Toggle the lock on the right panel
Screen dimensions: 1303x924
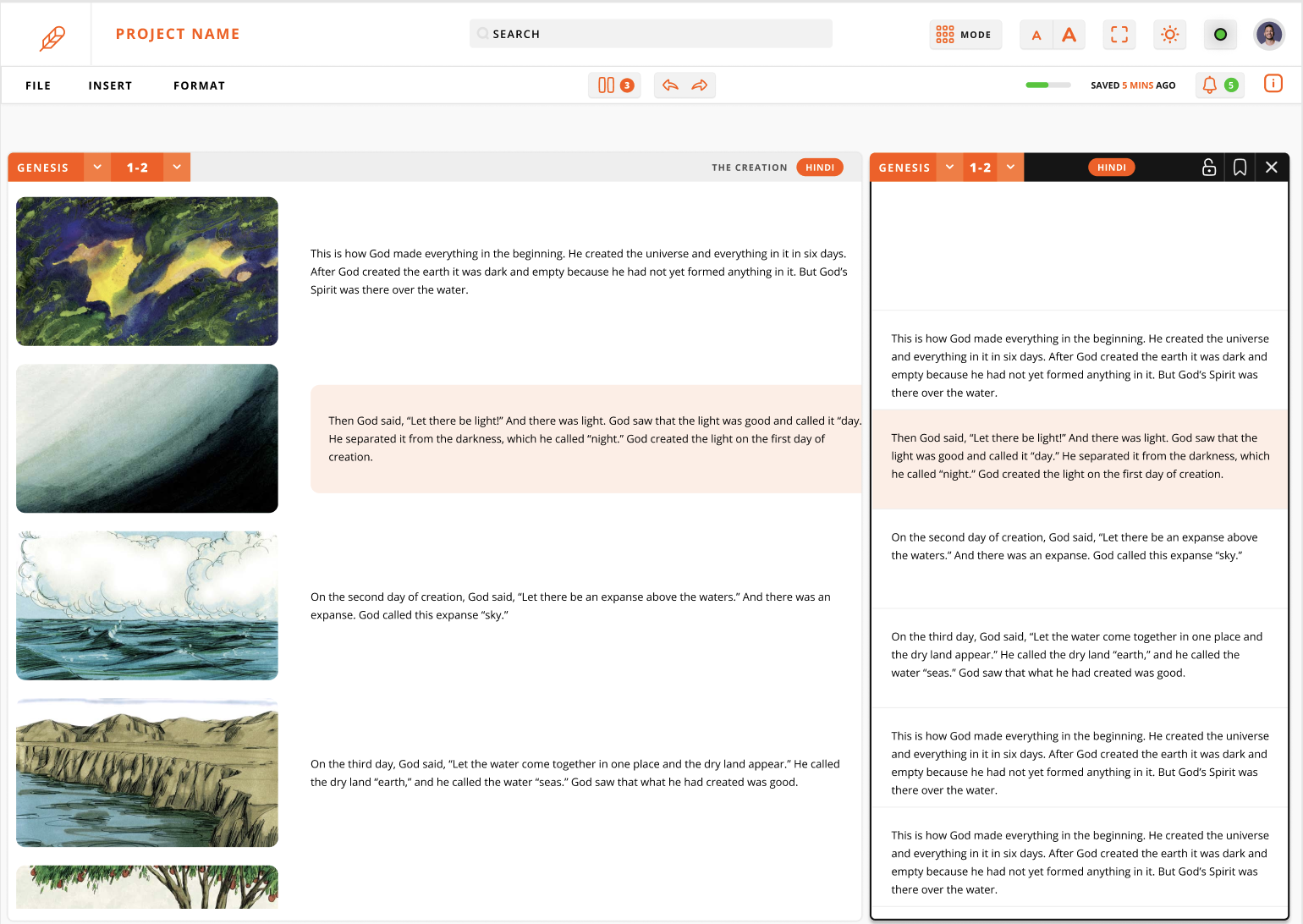click(1209, 168)
